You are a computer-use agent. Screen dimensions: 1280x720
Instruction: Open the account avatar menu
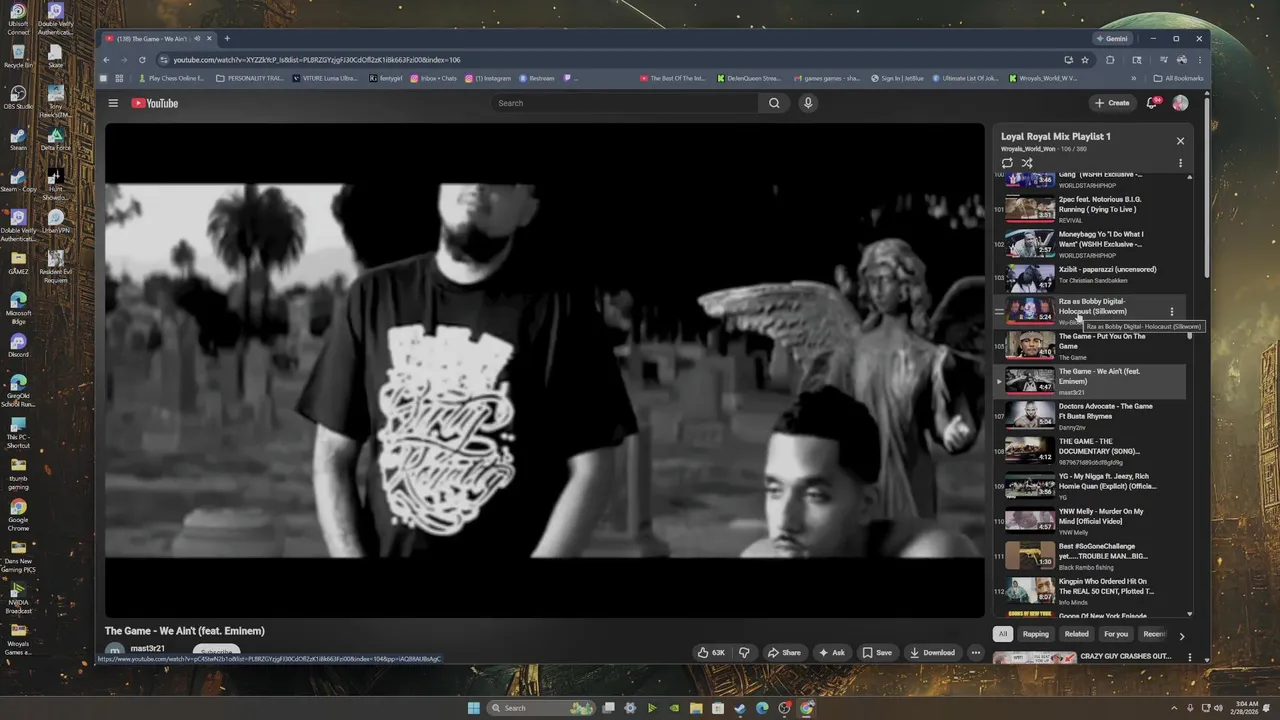pyautogui.click(x=1180, y=103)
